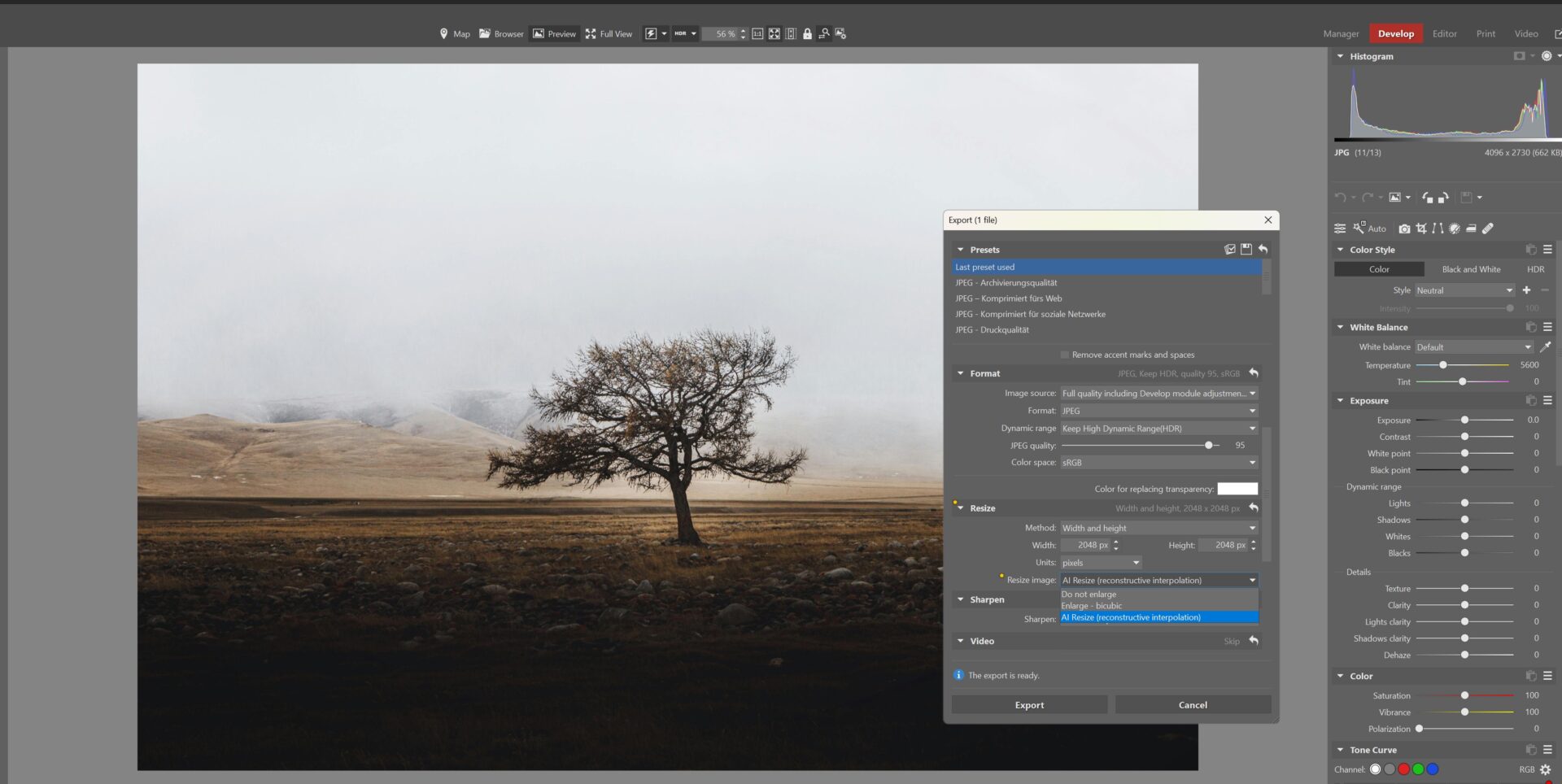The width and height of the screenshot is (1562, 784).
Task: Click the fit-to-screen zoom icon
Action: pos(774,33)
